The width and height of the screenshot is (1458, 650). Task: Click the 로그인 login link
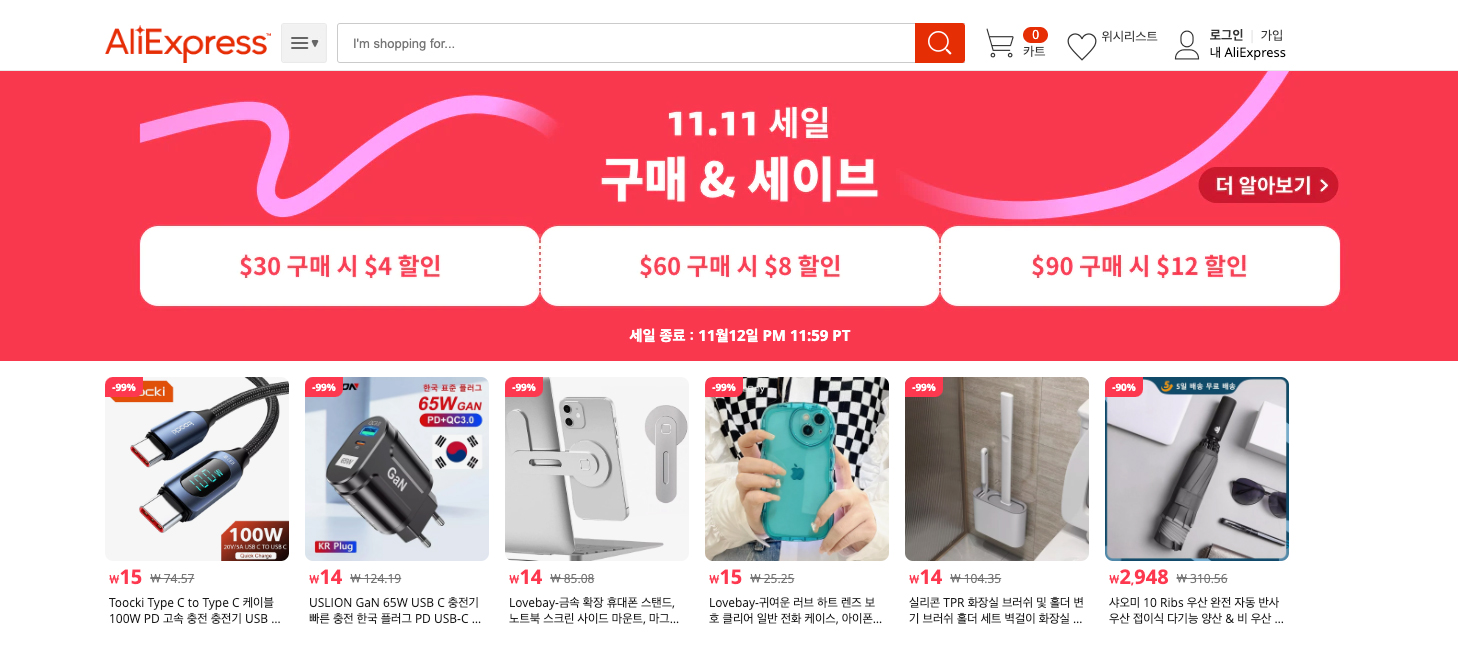[1226, 35]
